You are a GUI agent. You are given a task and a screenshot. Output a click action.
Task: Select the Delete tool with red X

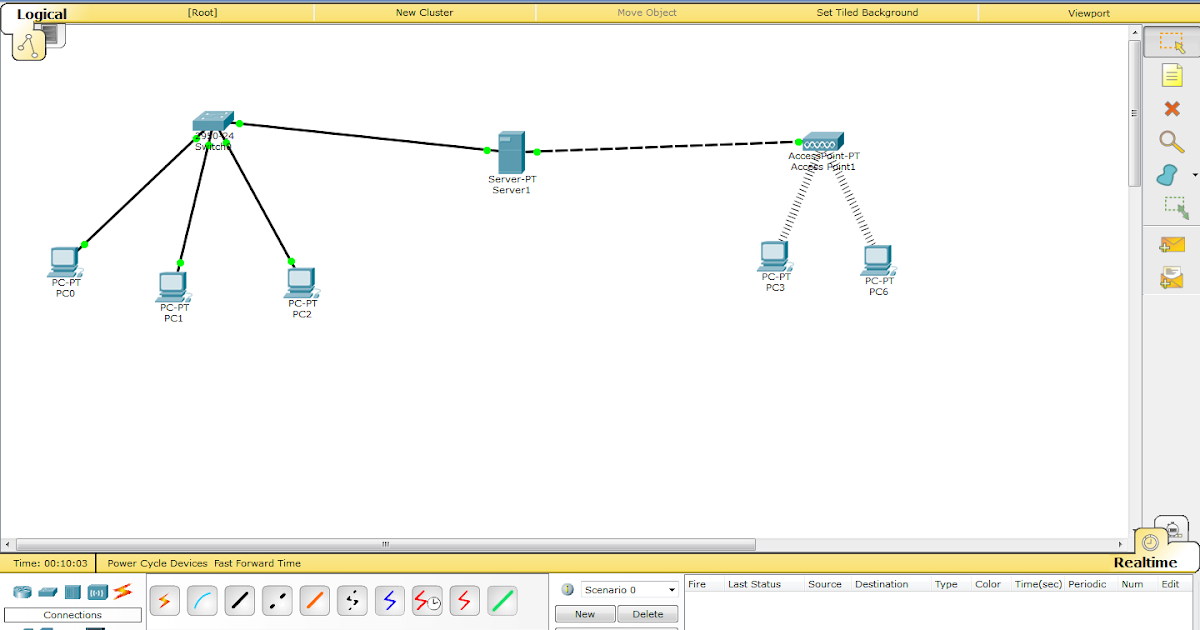coord(1170,108)
